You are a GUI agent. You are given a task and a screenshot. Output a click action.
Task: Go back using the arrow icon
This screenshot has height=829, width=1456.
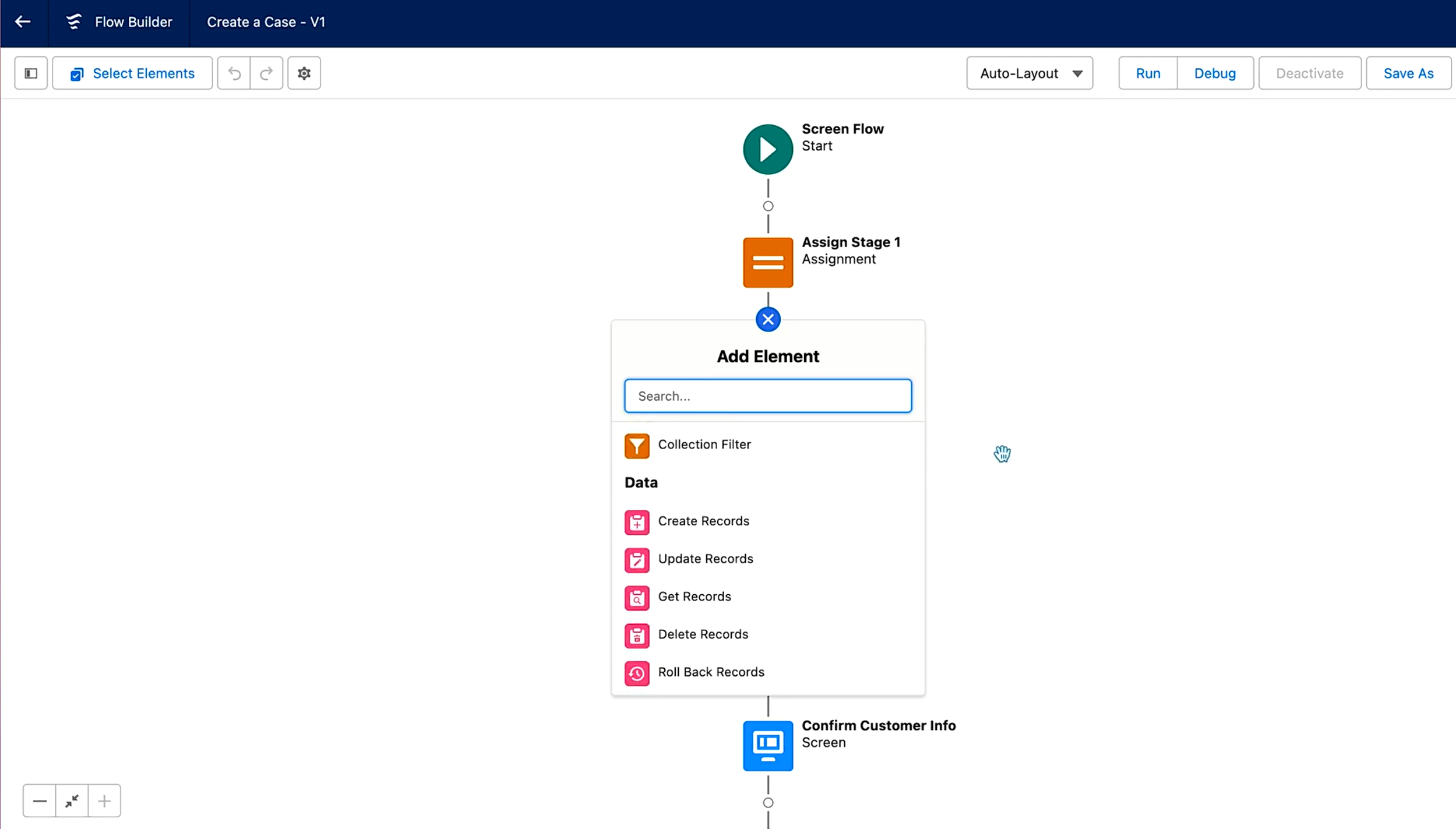[x=23, y=22]
